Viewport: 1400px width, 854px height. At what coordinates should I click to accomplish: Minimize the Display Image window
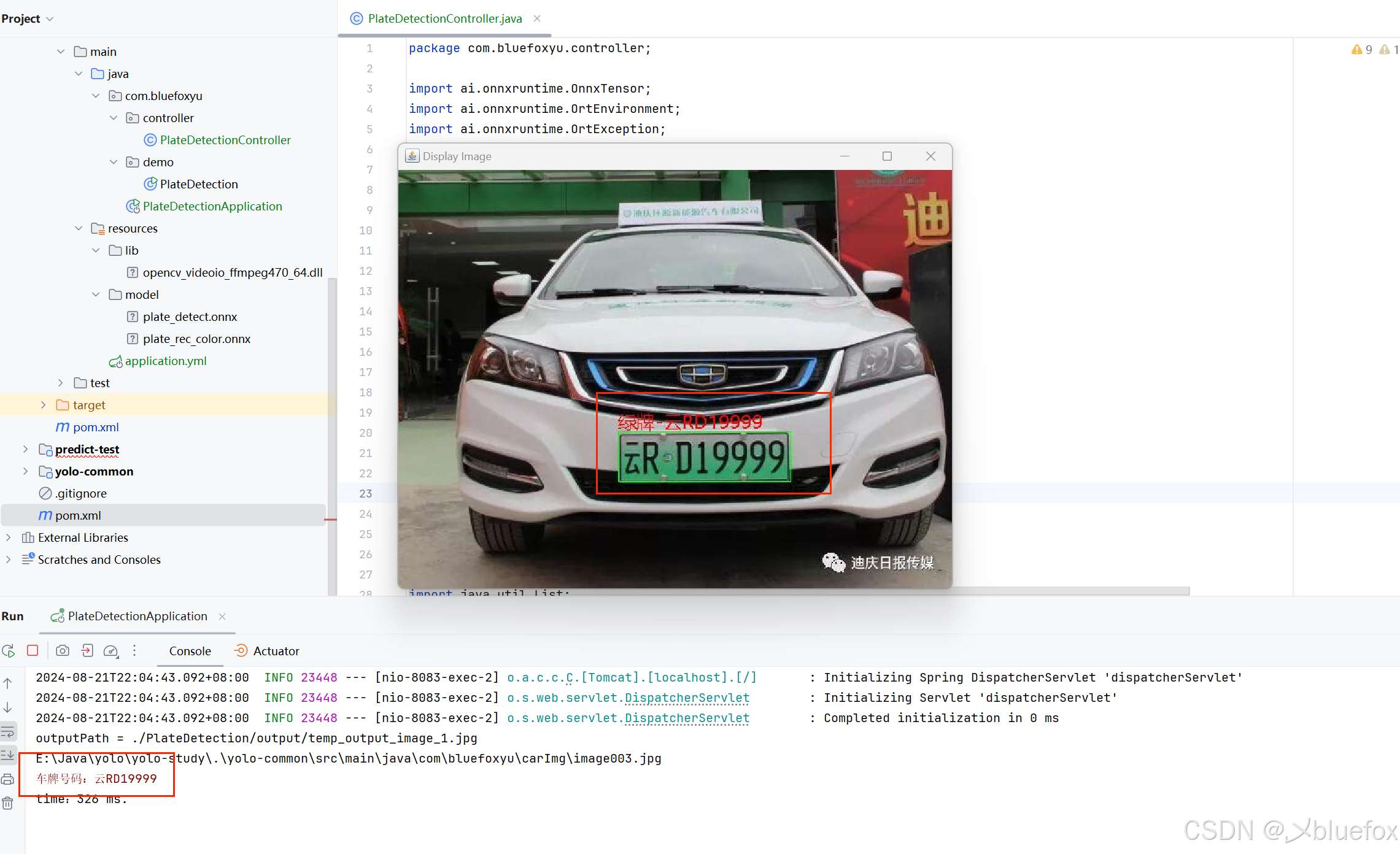coord(845,156)
